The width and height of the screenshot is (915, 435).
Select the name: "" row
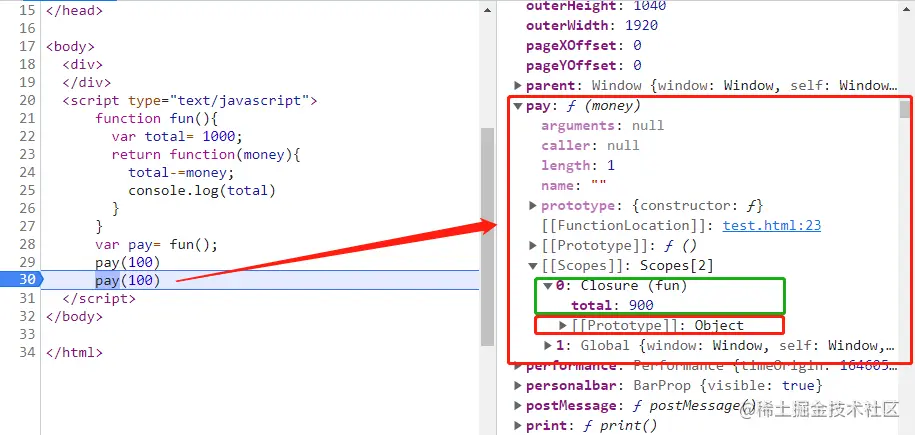coord(574,186)
